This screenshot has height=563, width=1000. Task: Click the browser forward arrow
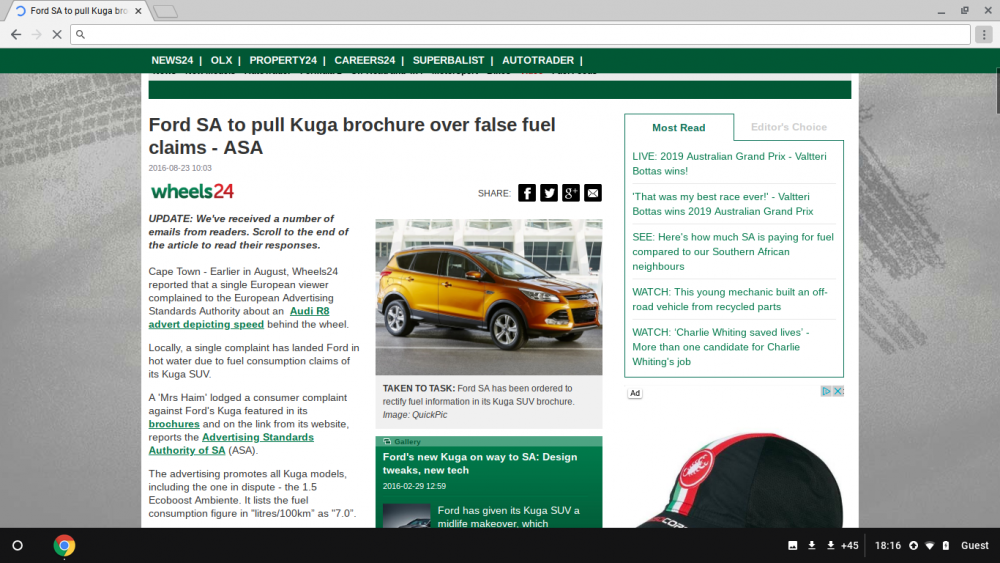[x=36, y=34]
